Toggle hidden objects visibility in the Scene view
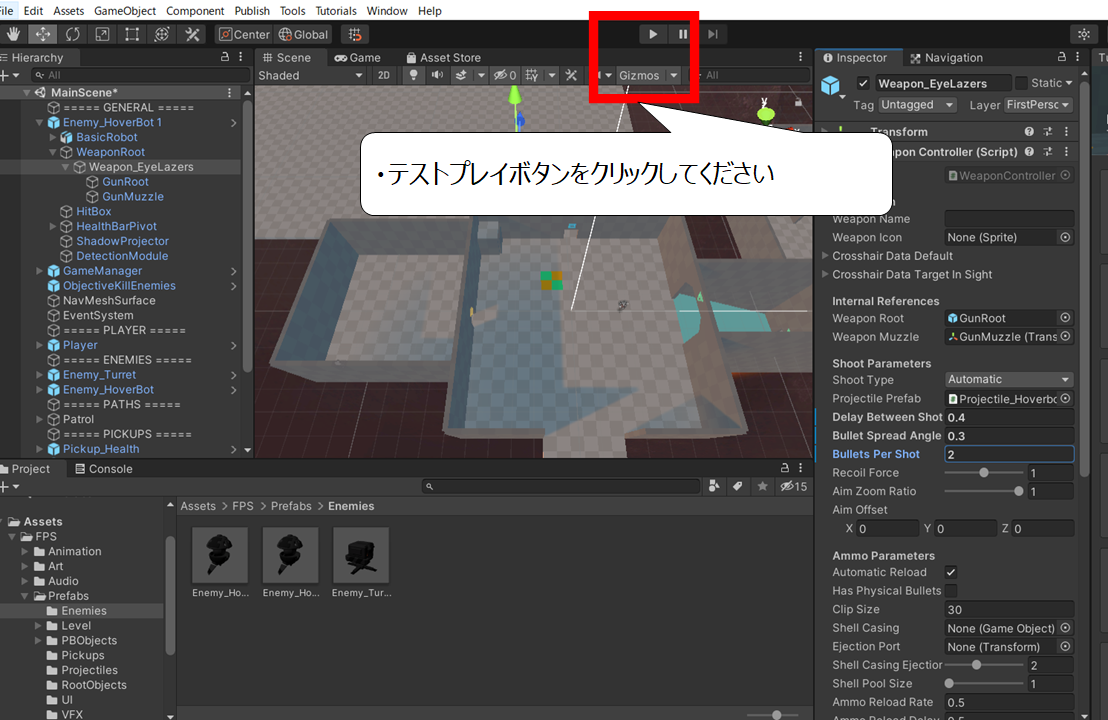The height and width of the screenshot is (720, 1108). [x=505, y=75]
